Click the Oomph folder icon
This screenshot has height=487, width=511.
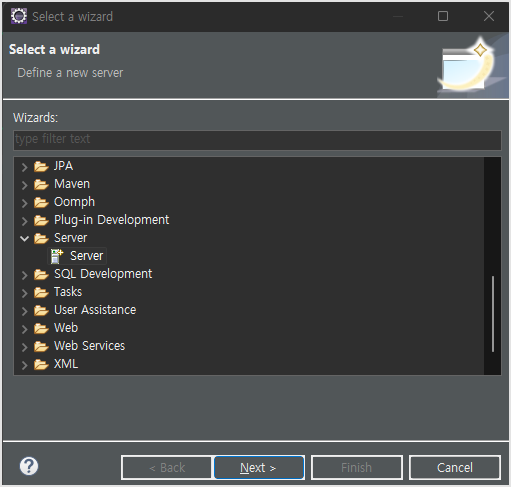(x=41, y=202)
